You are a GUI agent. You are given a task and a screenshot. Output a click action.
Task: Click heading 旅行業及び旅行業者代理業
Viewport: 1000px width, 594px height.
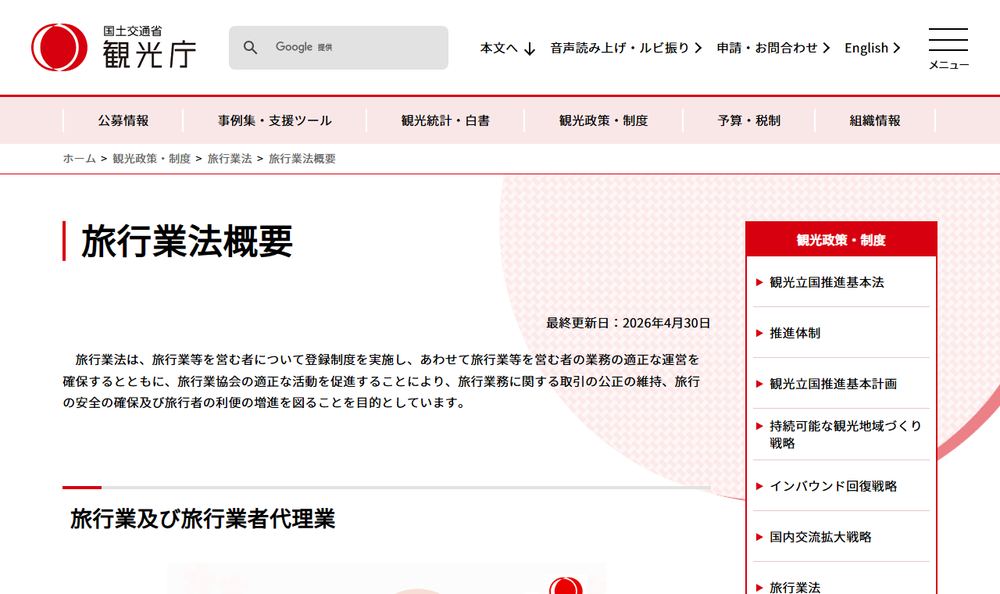(x=203, y=519)
